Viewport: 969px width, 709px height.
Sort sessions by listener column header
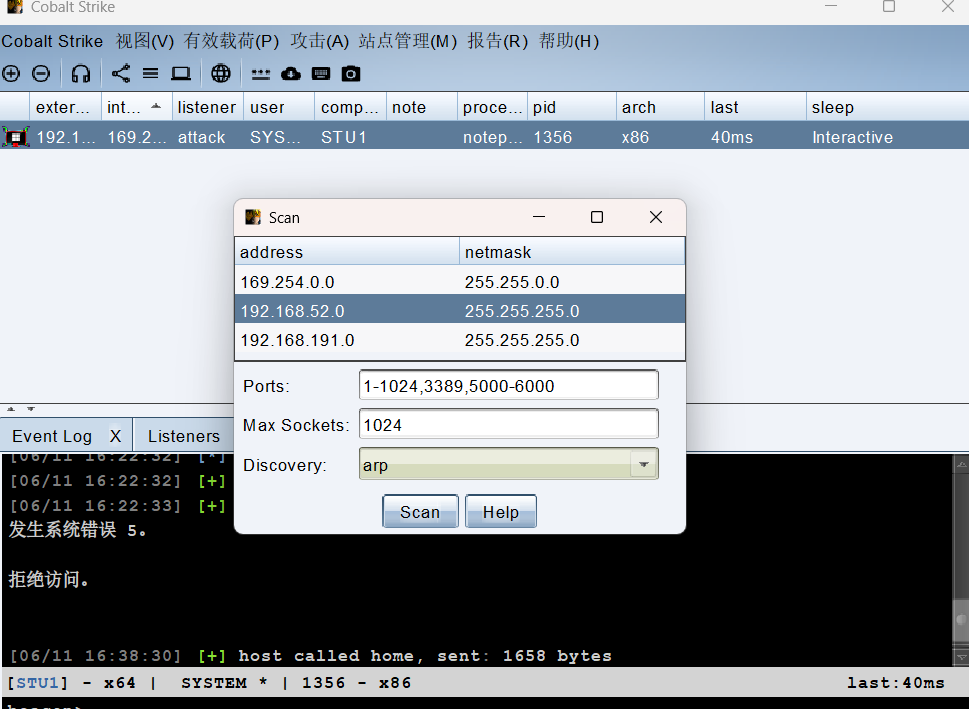[x=207, y=107]
